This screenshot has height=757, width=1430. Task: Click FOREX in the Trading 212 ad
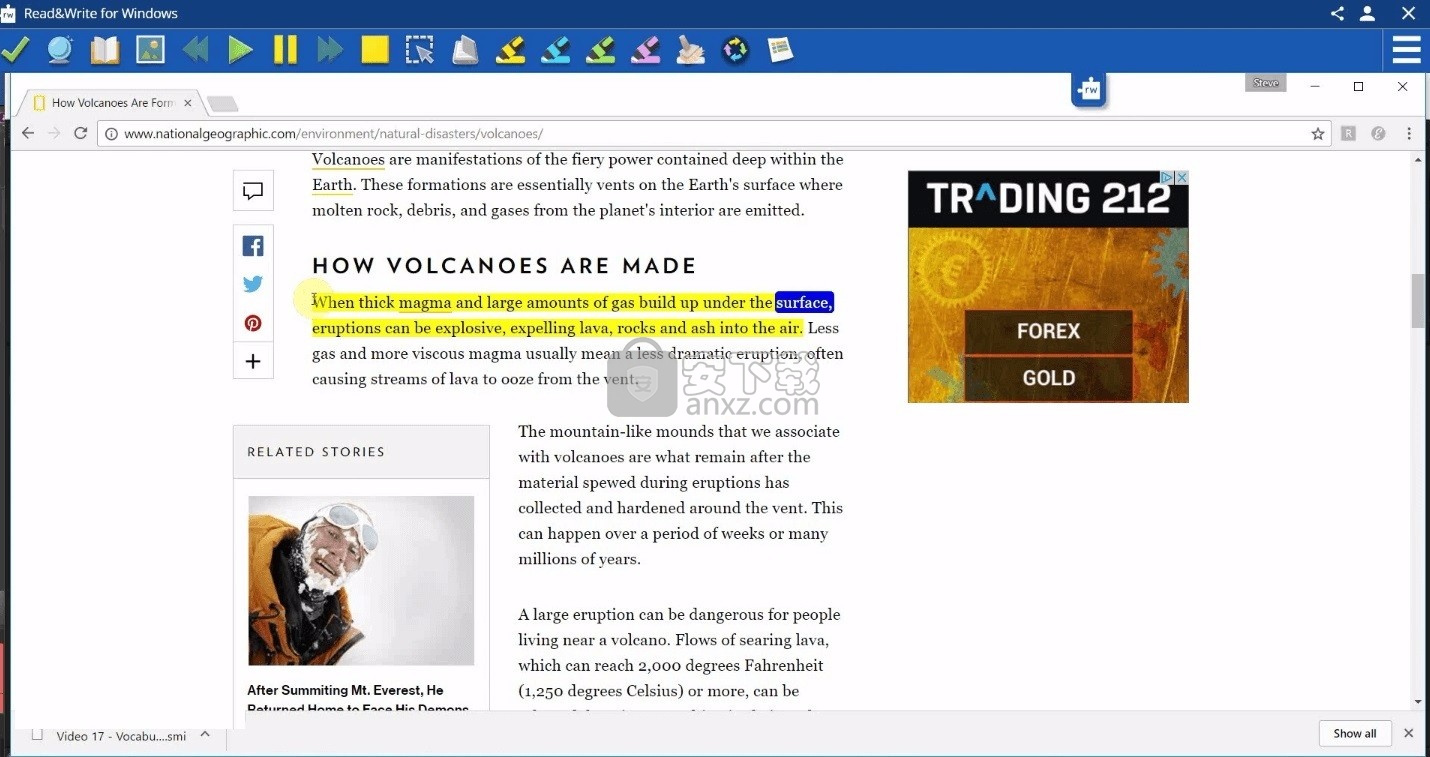tap(1048, 331)
